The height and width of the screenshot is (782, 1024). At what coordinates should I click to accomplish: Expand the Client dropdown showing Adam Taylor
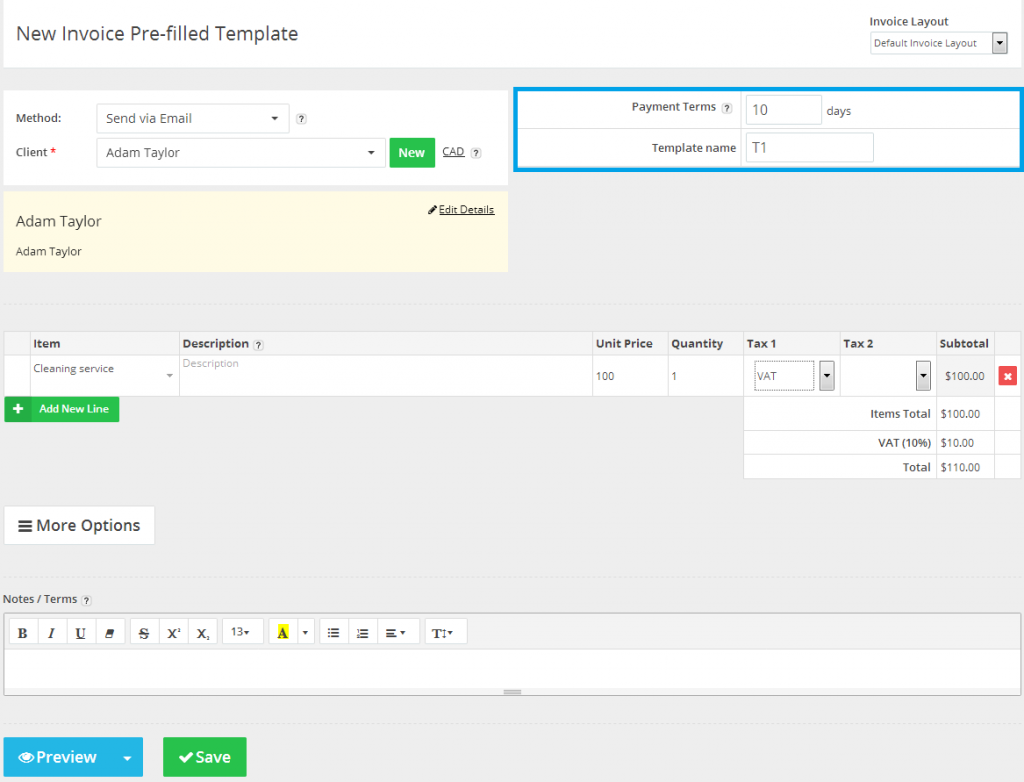(x=240, y=153)
